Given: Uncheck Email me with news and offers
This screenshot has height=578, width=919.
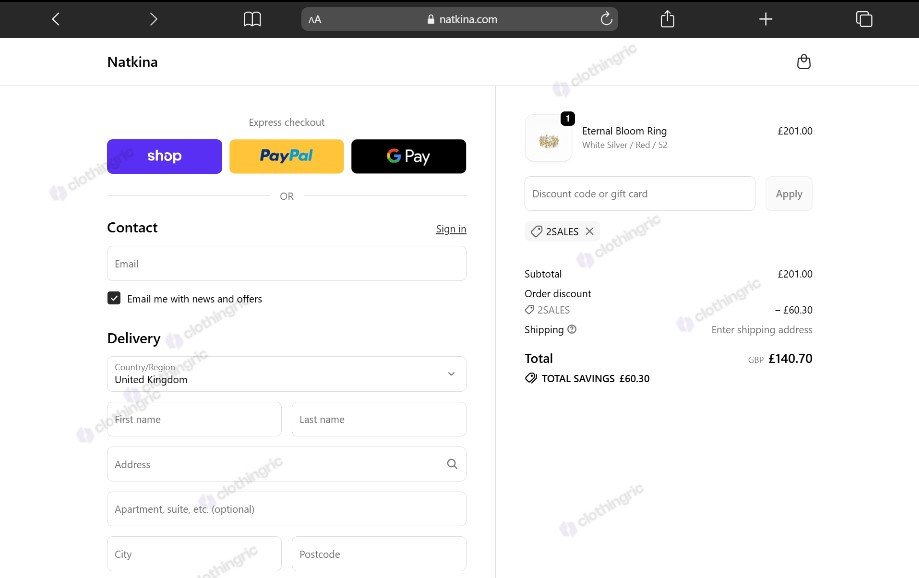Looking at the screenshot, I should (114, 298).
